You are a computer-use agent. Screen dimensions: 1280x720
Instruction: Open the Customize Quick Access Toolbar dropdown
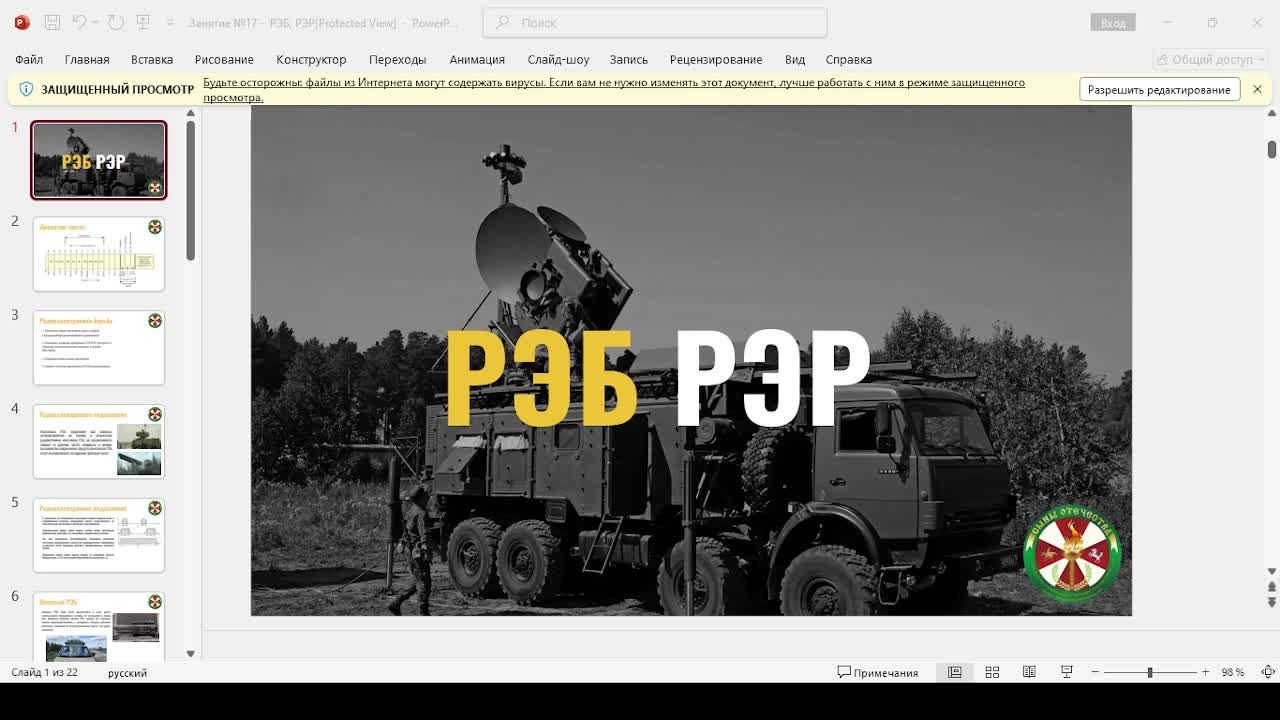click(x=170, y=22)
